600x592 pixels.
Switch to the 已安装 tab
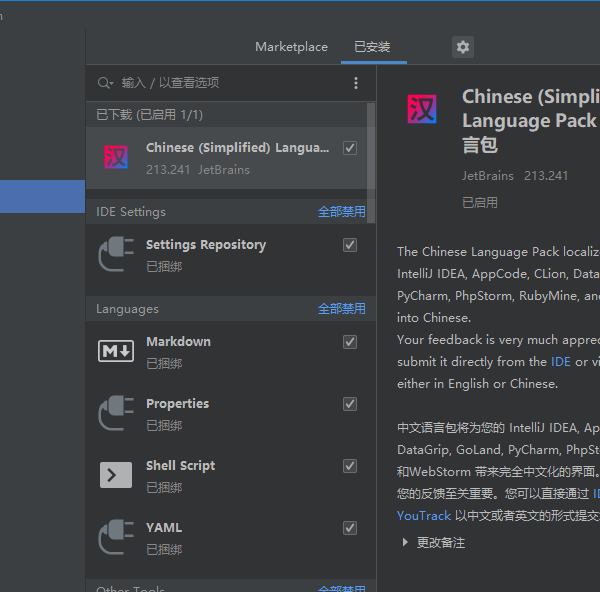coord(372,47)
